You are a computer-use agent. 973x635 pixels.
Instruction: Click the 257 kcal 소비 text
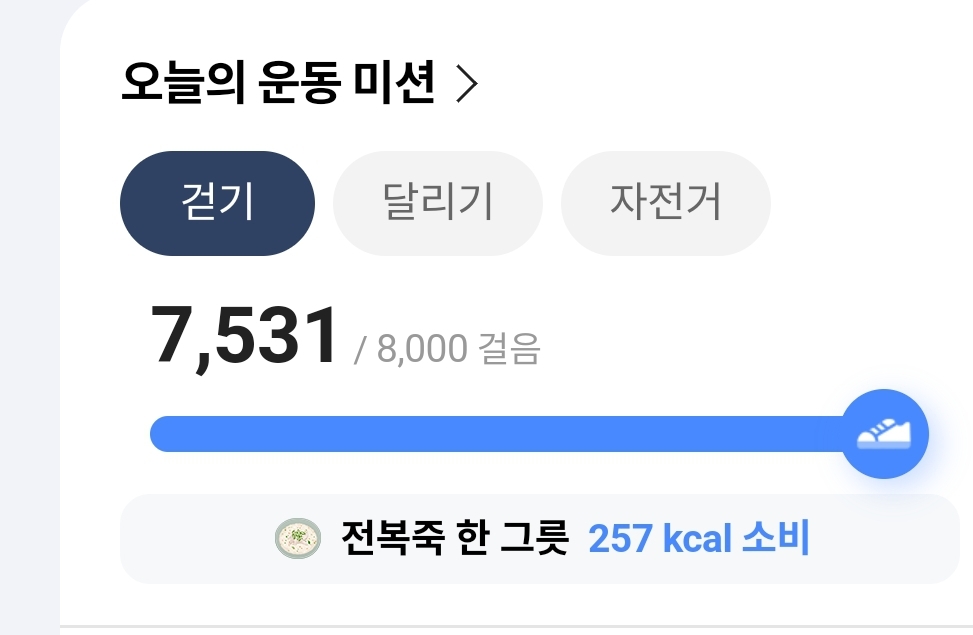(x=698, y=539)
